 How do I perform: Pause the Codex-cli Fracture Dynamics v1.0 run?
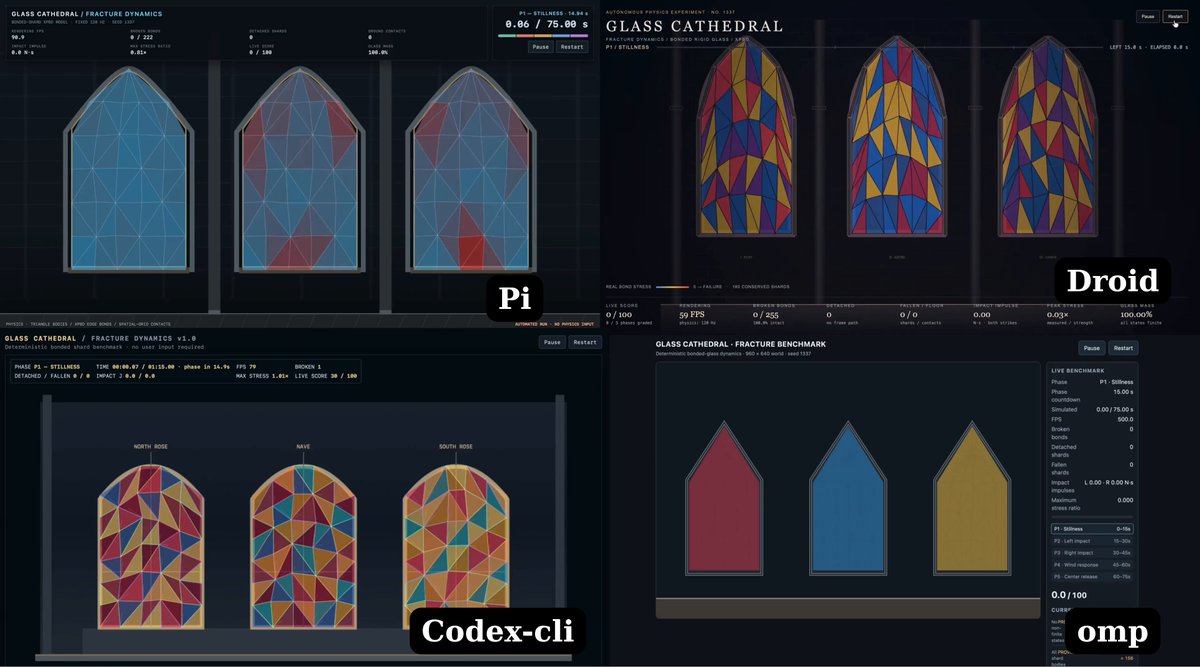(x=552, y=342)
